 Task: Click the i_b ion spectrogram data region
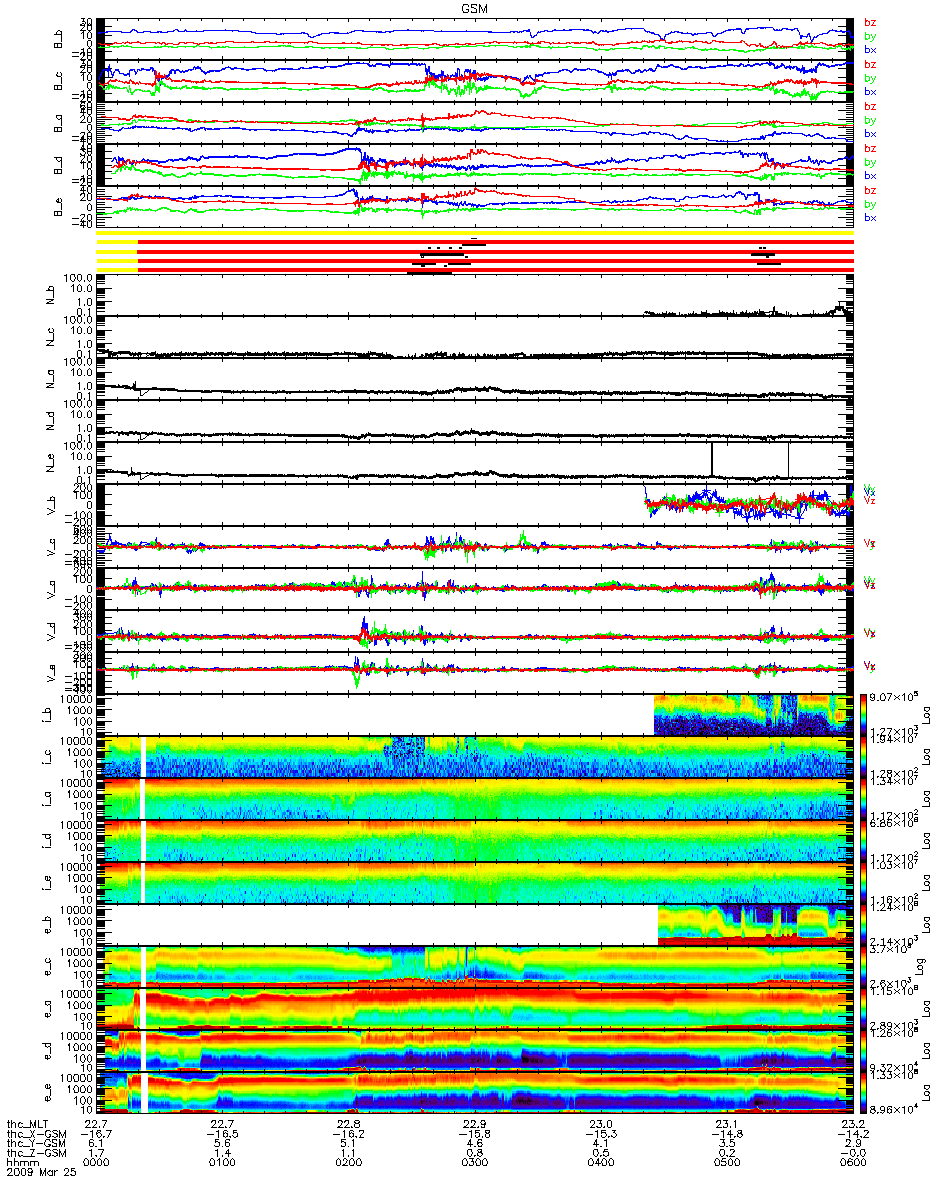coord(752,715)
